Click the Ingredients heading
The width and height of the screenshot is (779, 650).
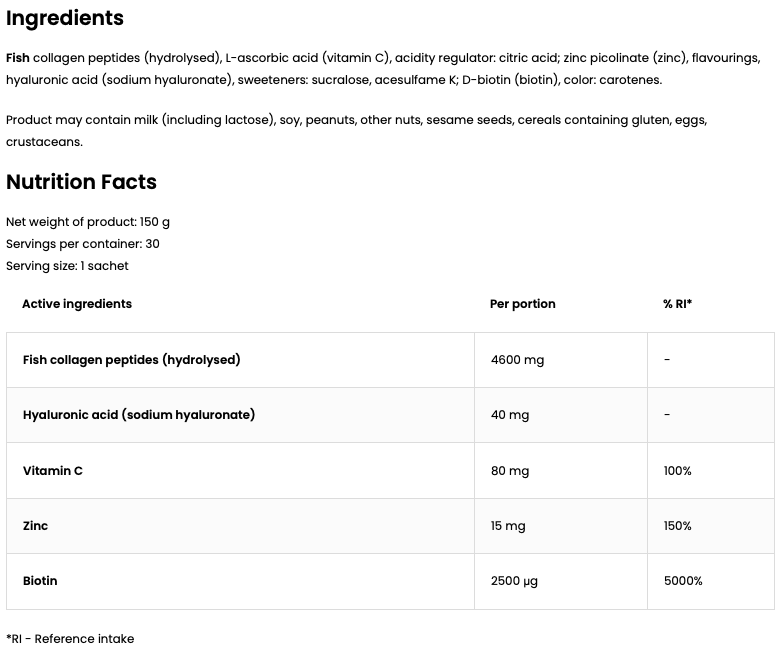(x=65, y=18)
